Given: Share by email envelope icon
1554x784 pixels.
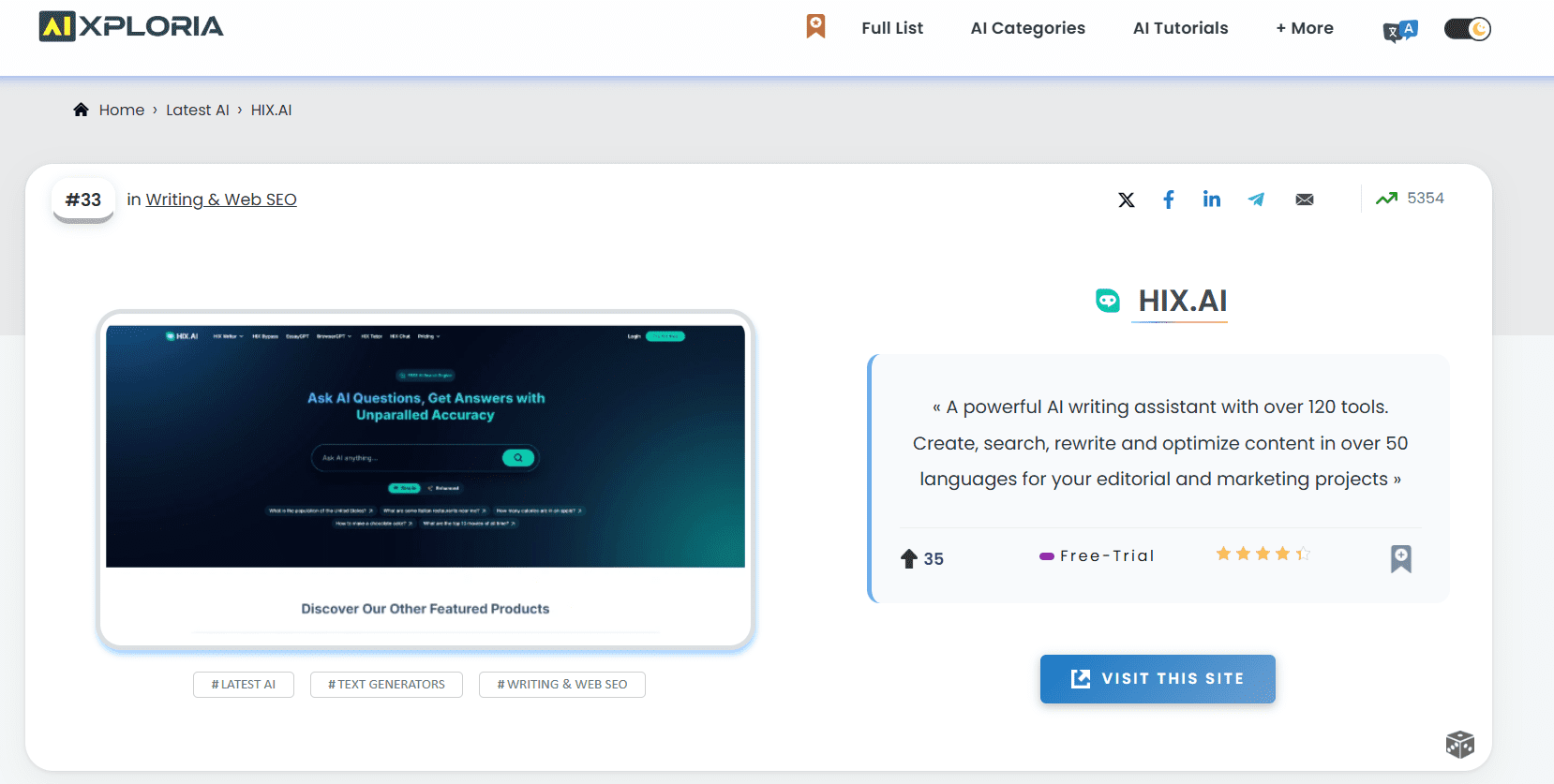Looking at the screenshot, I should pyautogui.click(x=1305, y=200).
